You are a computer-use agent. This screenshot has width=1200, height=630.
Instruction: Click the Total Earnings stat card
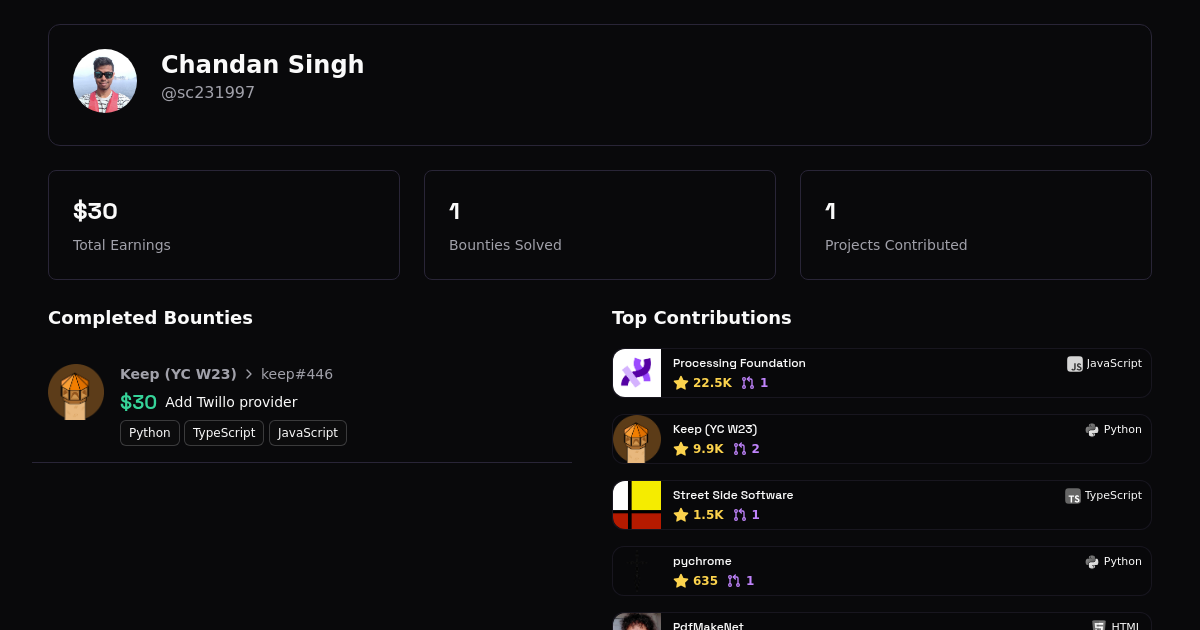(x=224, y=224)
